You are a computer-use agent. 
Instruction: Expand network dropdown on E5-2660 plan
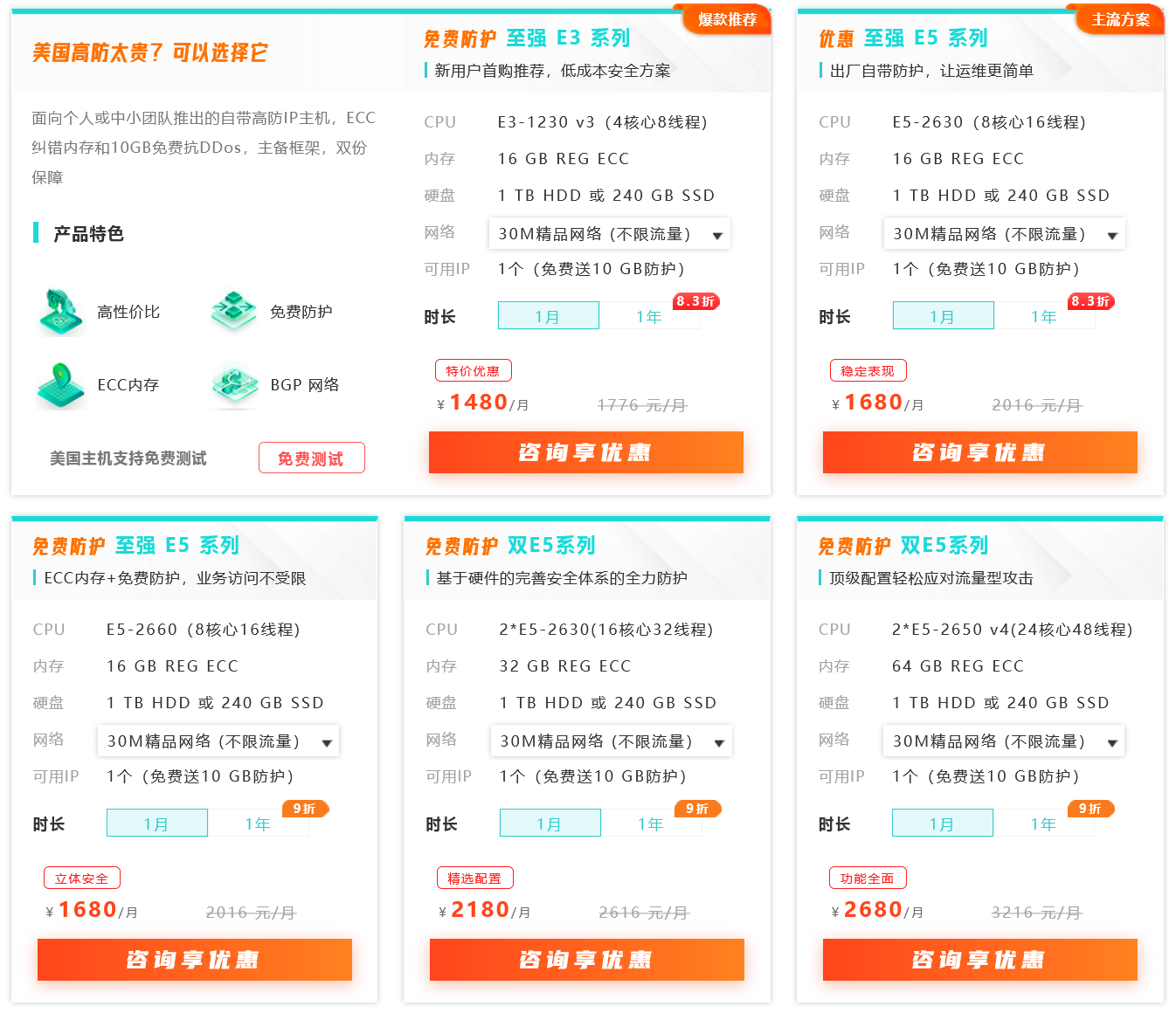click(x=218, y=741)
